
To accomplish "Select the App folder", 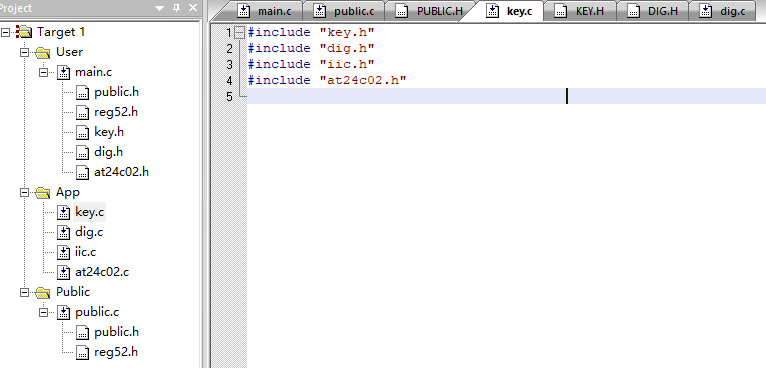I will point(68,193).
